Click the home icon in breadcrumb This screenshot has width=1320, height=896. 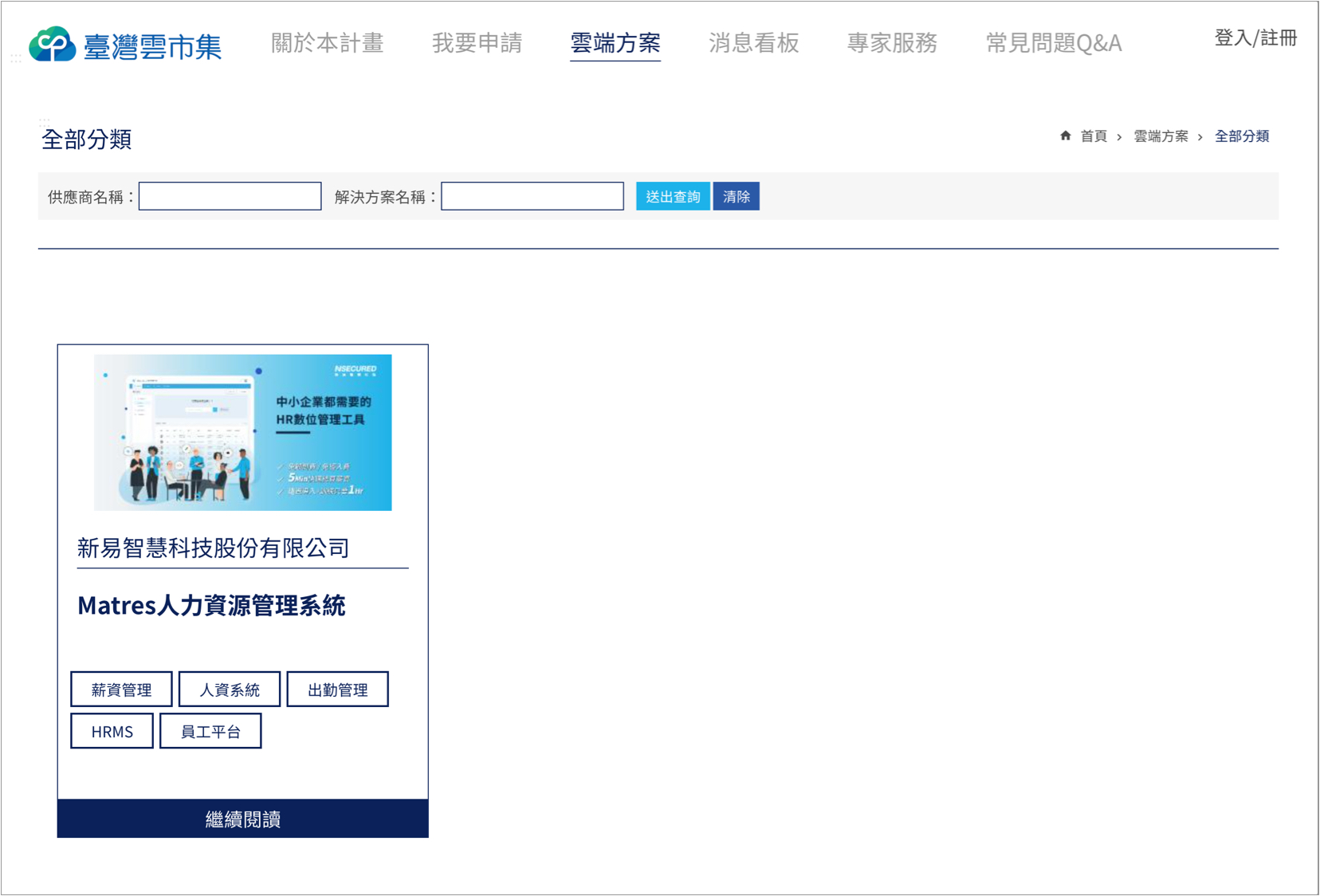click(1066, 136)
